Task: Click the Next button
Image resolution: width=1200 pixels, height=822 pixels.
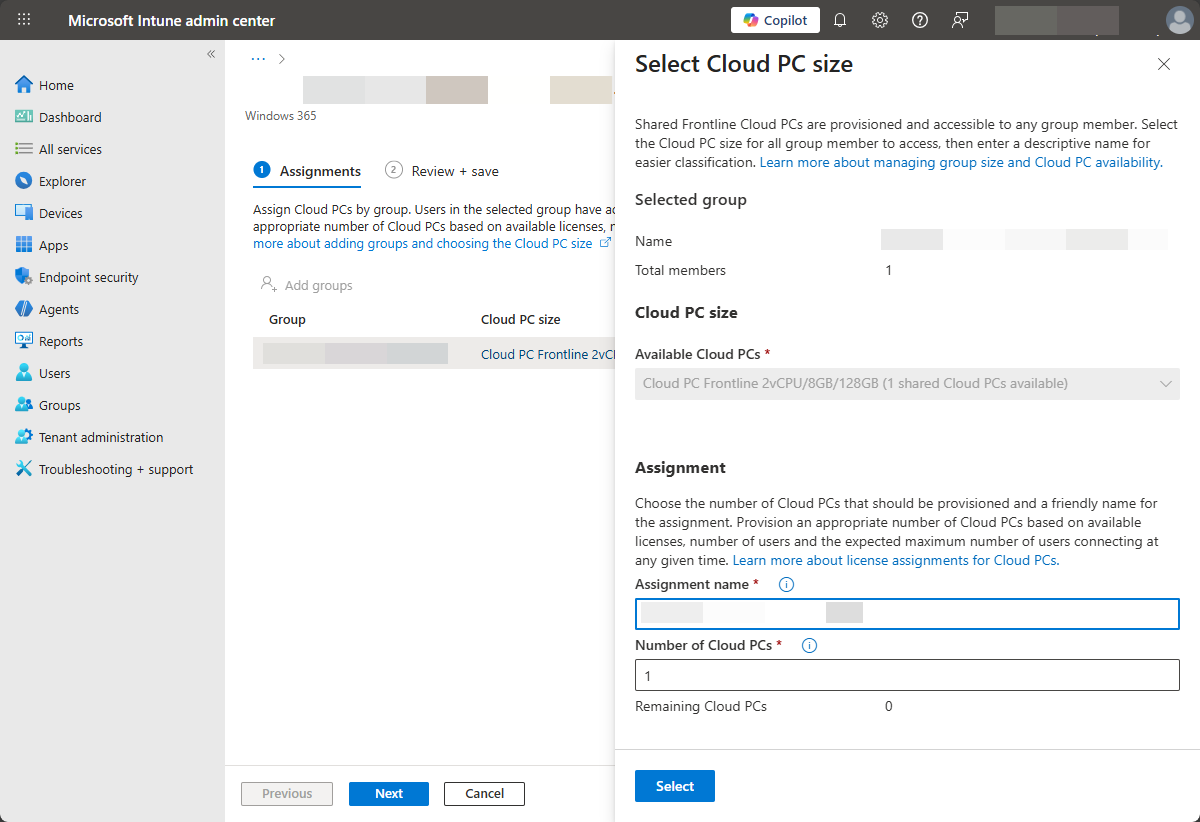Action: click(388, 794)
